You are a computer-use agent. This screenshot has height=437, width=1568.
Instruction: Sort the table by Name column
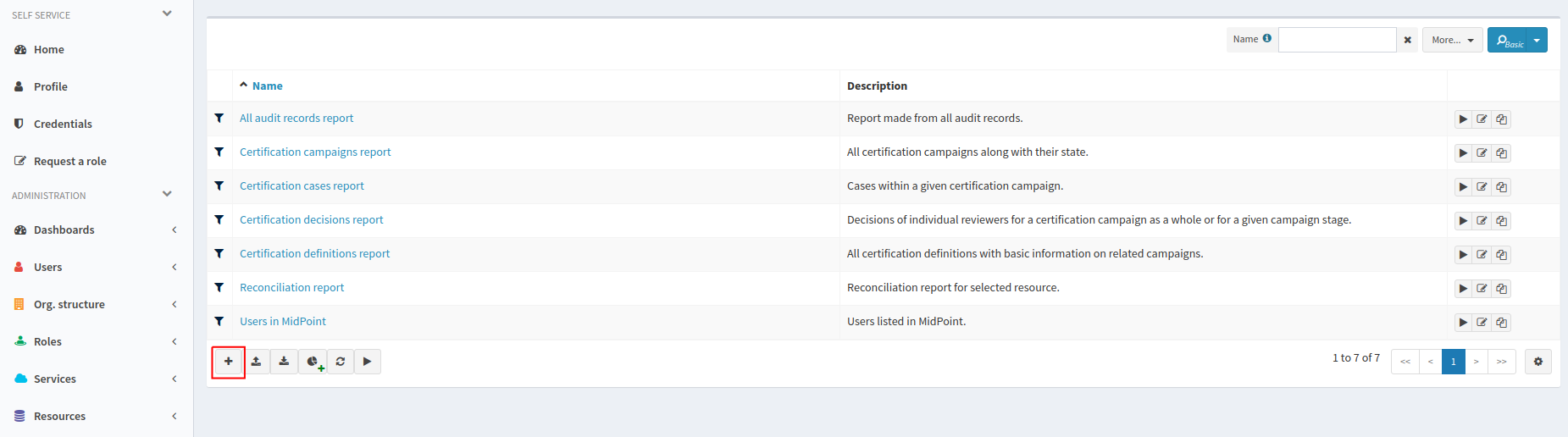267,86
